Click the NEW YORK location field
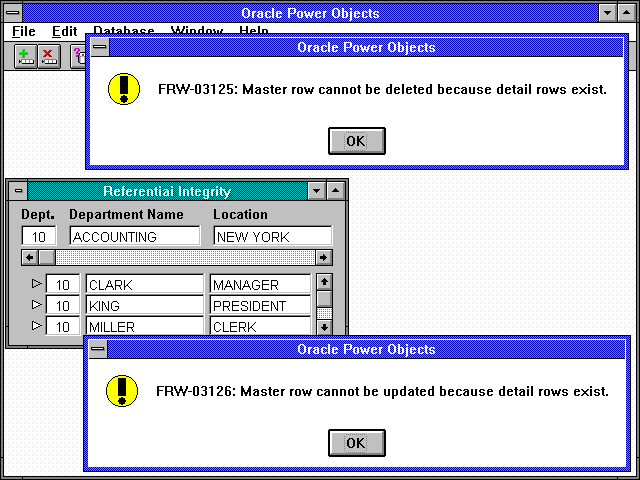Screen dimensions: 640x480 click(x=272, y=237)
